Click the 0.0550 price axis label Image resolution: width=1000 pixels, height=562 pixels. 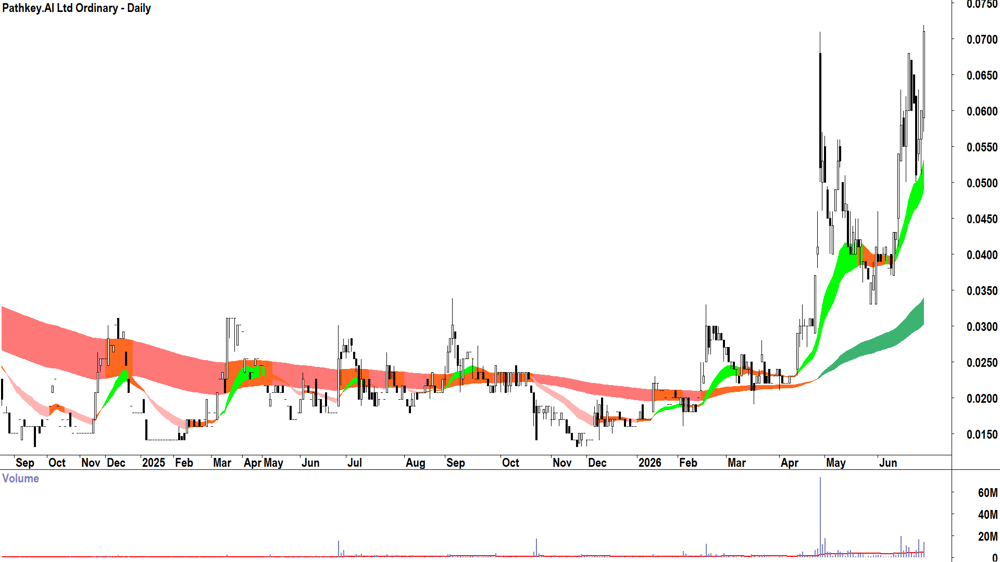point(982,147)
